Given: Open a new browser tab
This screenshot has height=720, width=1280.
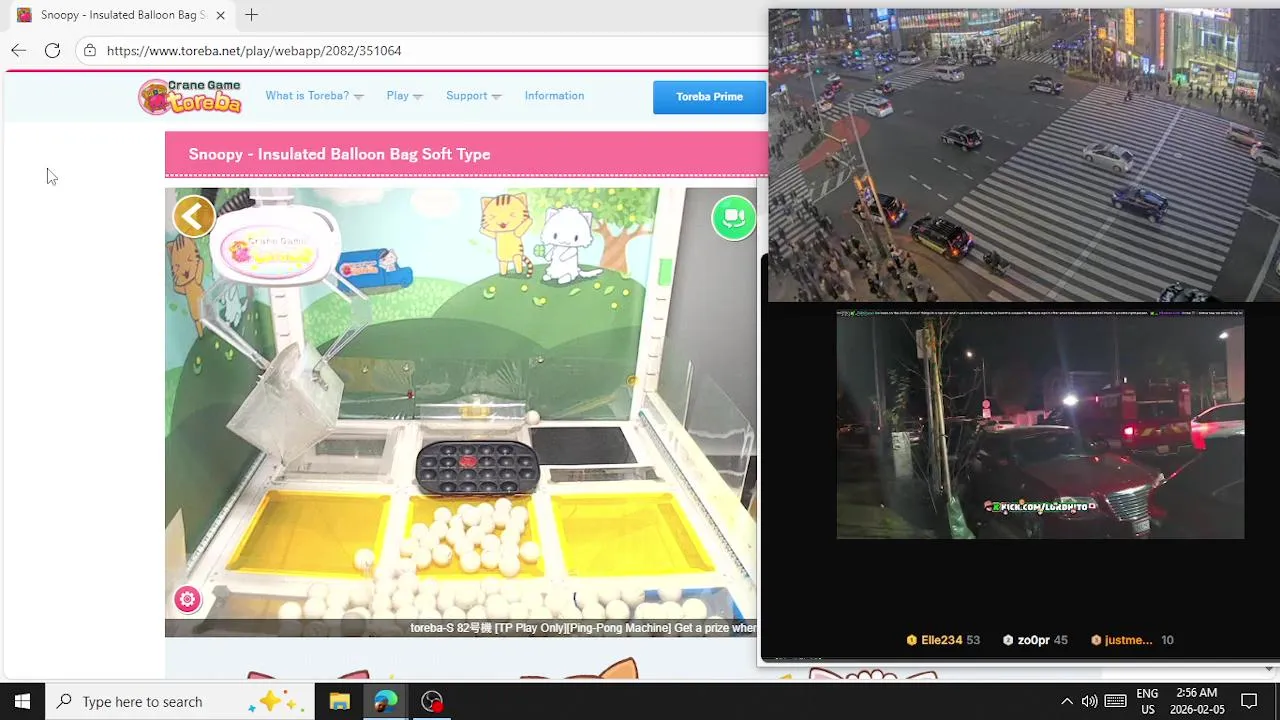Looking at the screenshot, I should coord(251,15).
